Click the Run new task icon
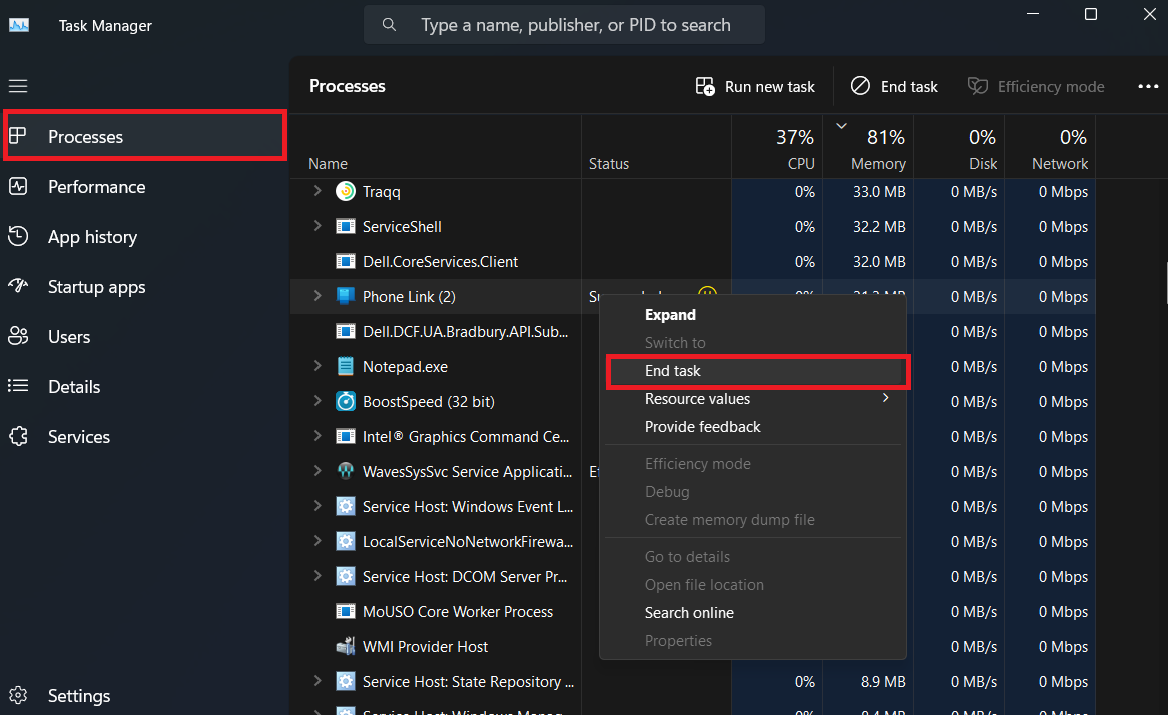 click(705, 86)
